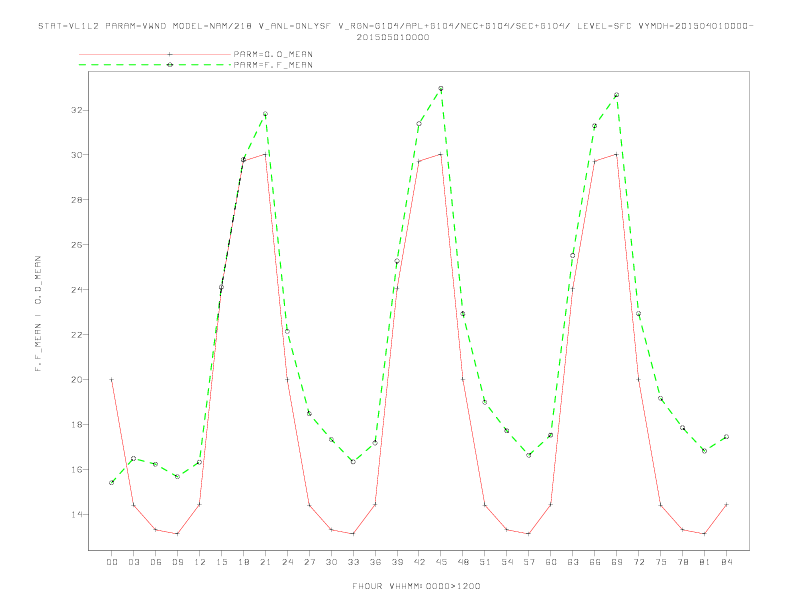Select the green dashed line legend sample

(155, 65)
